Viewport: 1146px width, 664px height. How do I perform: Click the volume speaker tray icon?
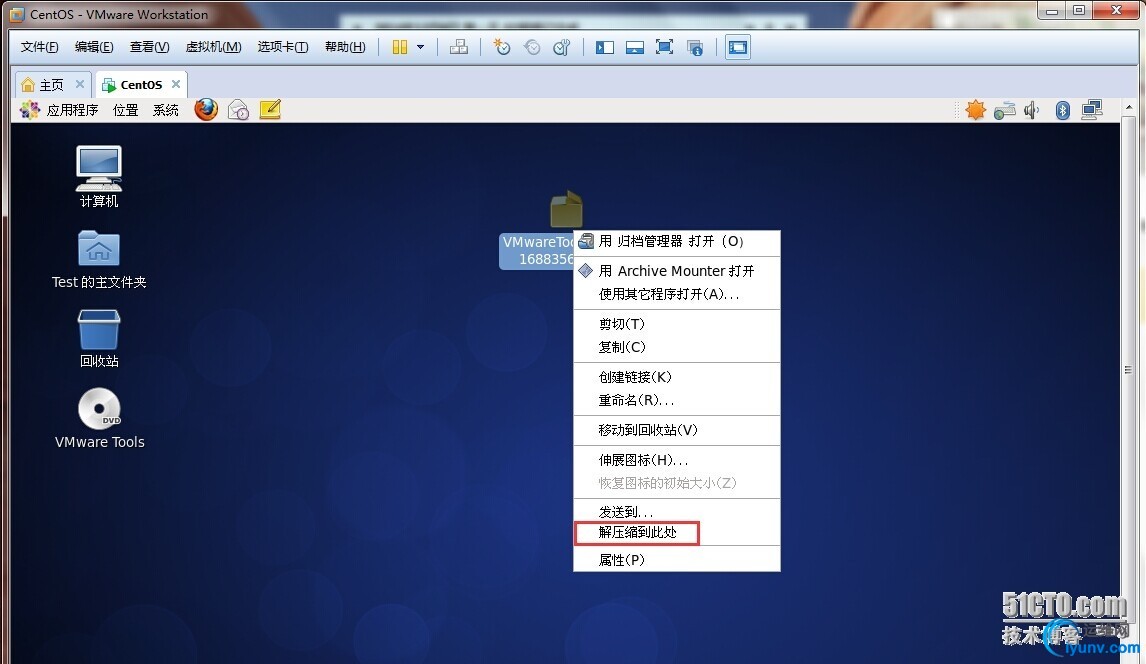coord(1031,110)
